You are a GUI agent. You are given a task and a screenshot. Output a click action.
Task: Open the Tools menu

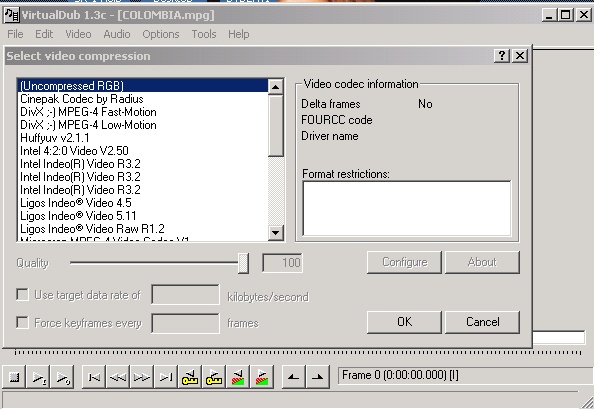pos(204,34)
